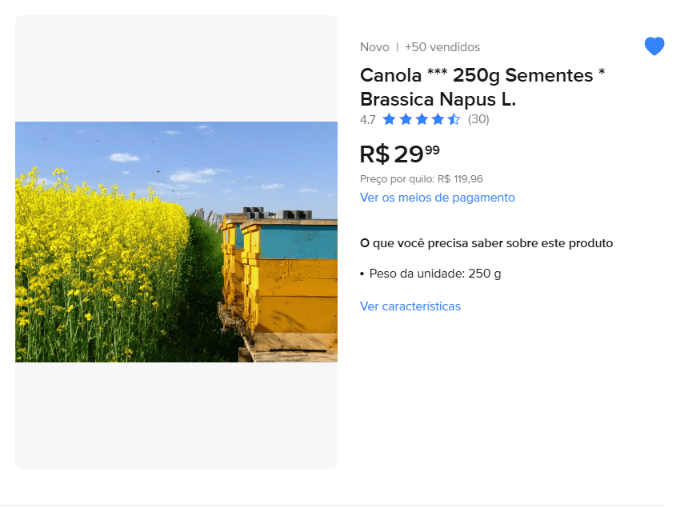Screen dimensions: 682x508
Task: Click the fourth rating star
Action: pyautogui.click(x=438, y=119)
